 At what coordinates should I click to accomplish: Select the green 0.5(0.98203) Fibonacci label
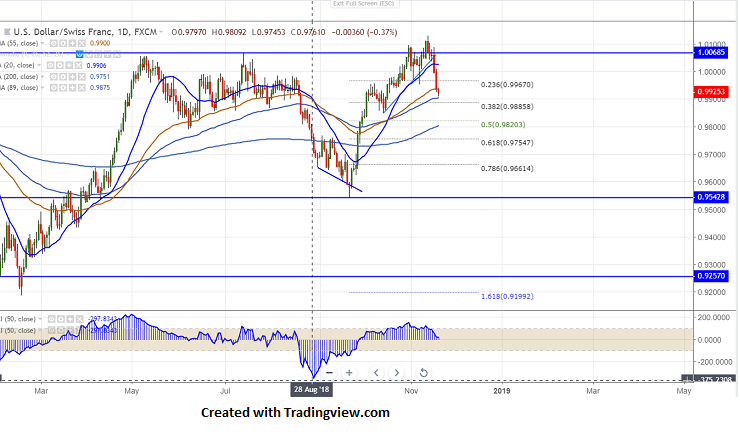tap(503, 125)
